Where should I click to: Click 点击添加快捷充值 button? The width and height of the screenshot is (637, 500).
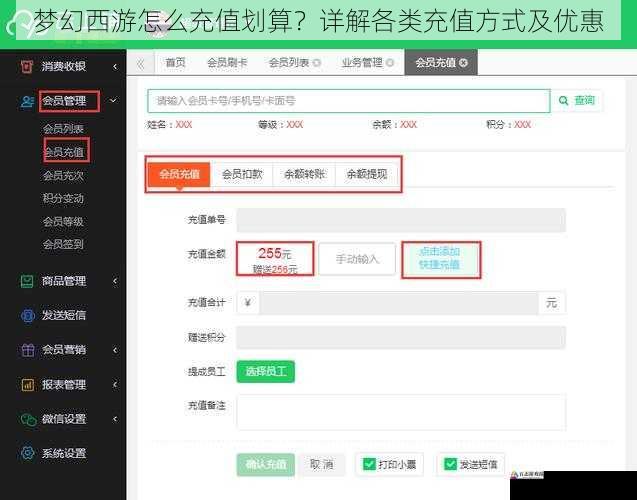click(x=441, y=259)
